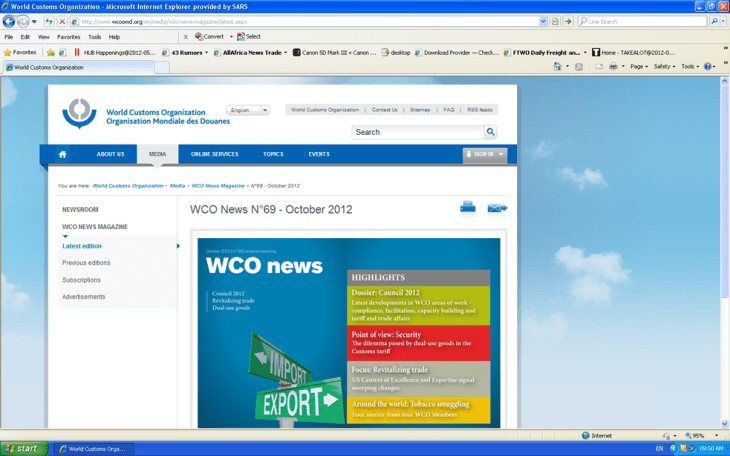Open the ONLINE SERVICES navigation item

215,154
